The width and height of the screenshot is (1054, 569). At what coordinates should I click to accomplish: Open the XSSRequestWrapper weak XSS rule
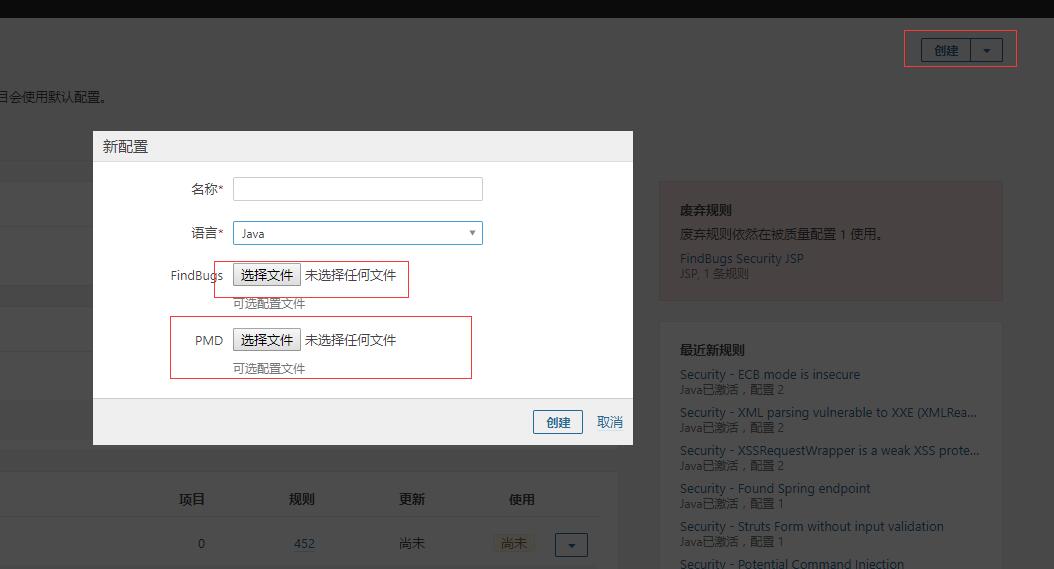click(x=829, y=450)
